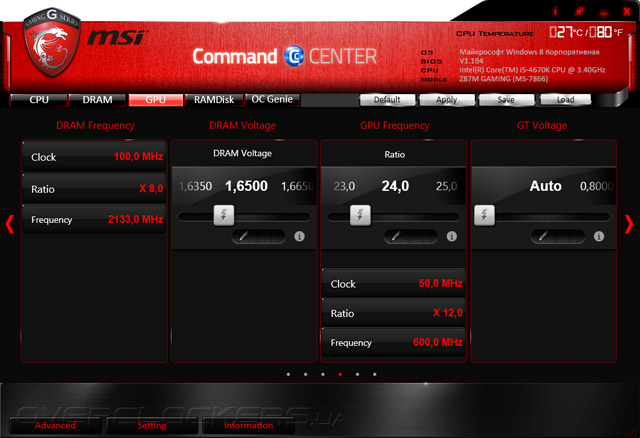The width and height of the screenshot is (640, 438).
Task: Save the profile with the Save button
Action: coord(506,100)
